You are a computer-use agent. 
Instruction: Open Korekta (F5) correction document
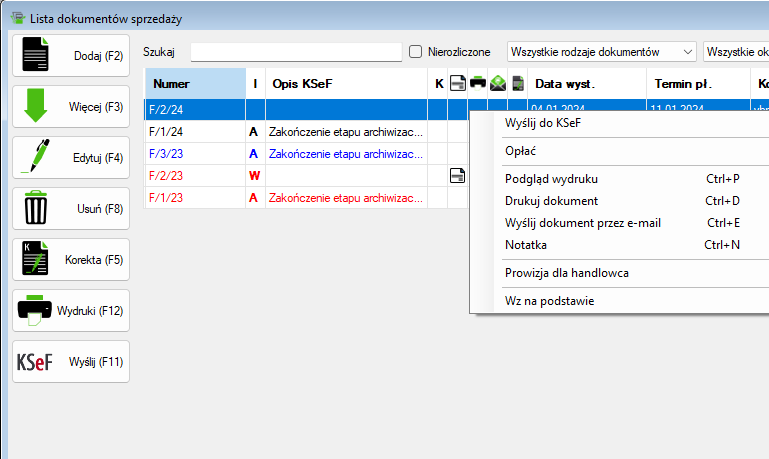(71, 260)
